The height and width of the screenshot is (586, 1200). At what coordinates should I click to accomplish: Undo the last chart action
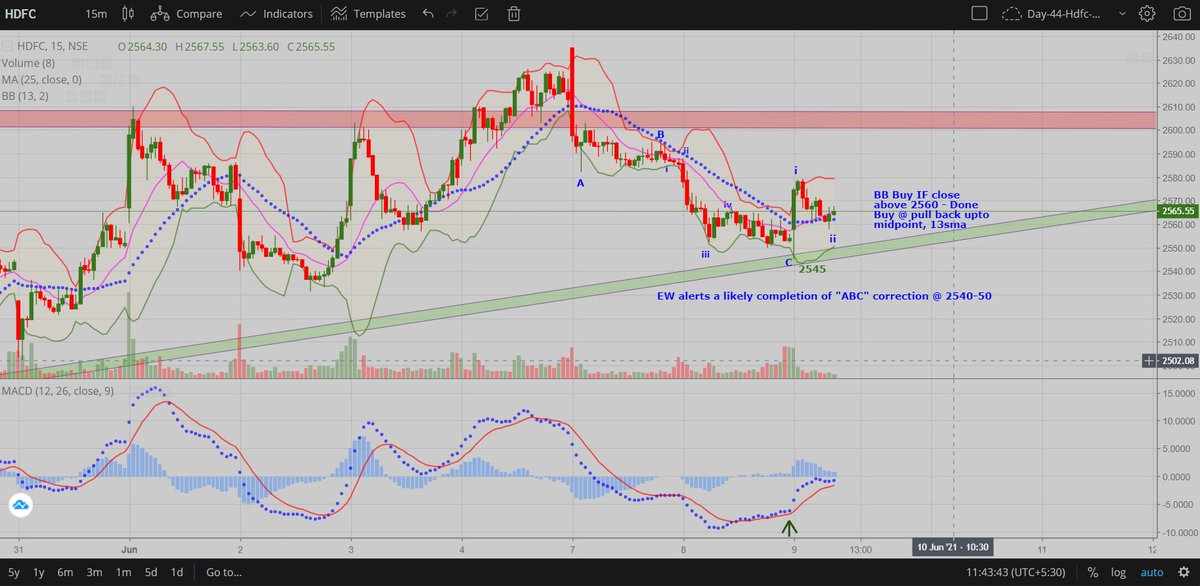pyautogui.click(x=428, y=14)
